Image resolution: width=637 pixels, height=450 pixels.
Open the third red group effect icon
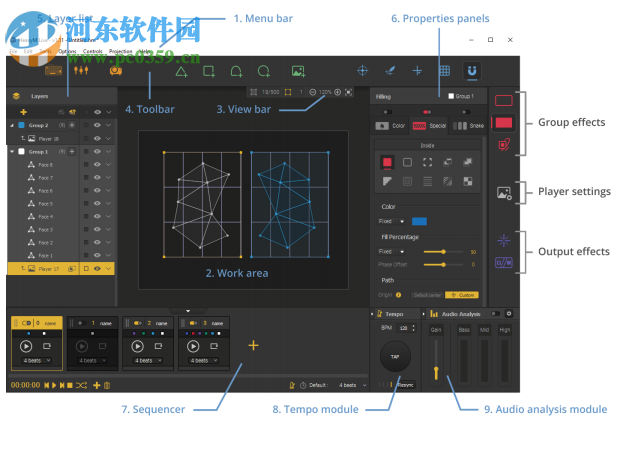[x=504, y=145]
